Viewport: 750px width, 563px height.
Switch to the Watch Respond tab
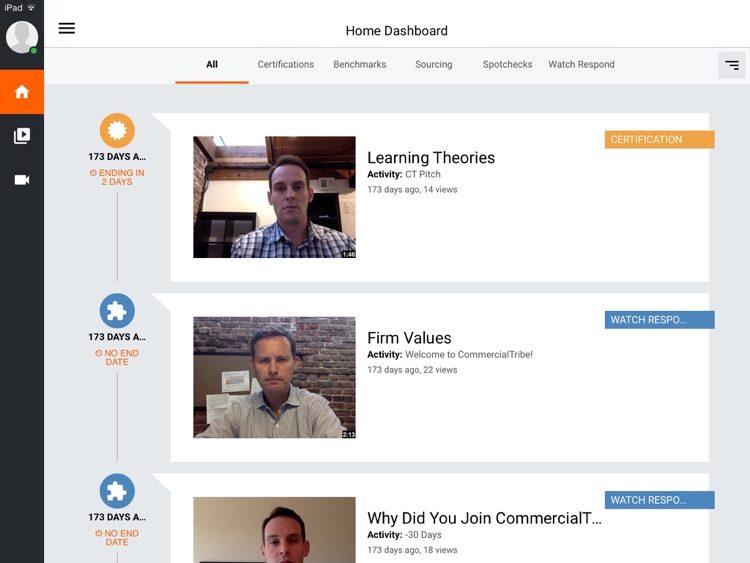(582, 65)
